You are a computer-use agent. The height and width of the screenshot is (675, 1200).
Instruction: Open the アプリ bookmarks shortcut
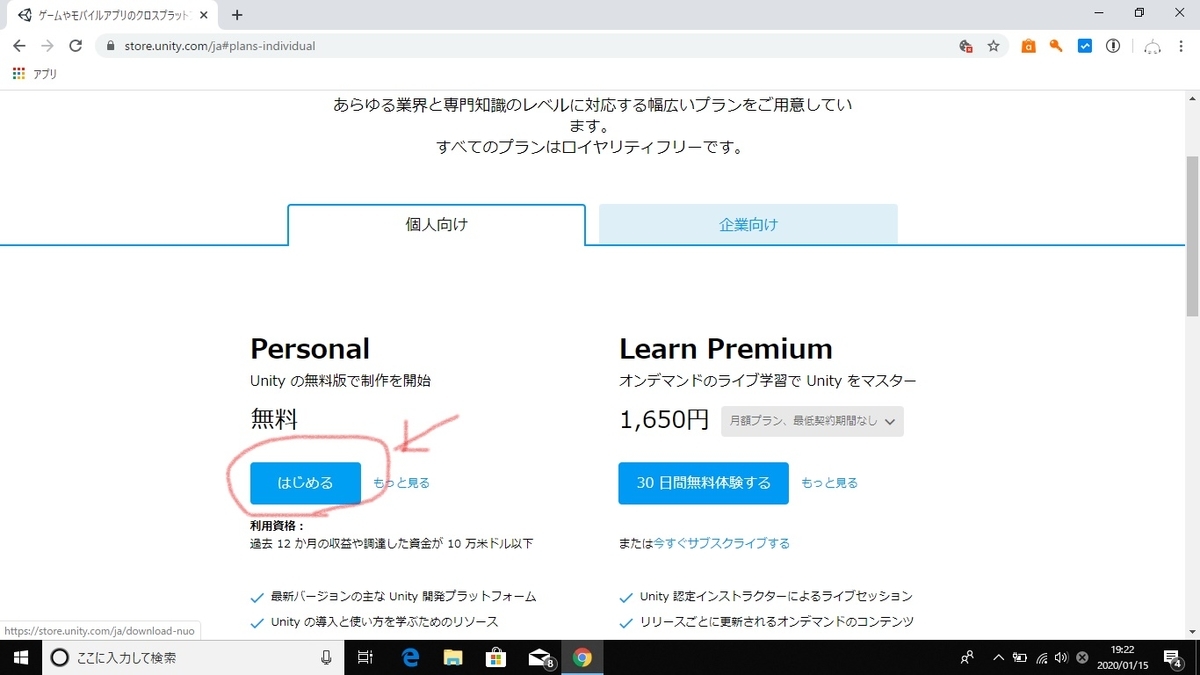tap(35, 74)
